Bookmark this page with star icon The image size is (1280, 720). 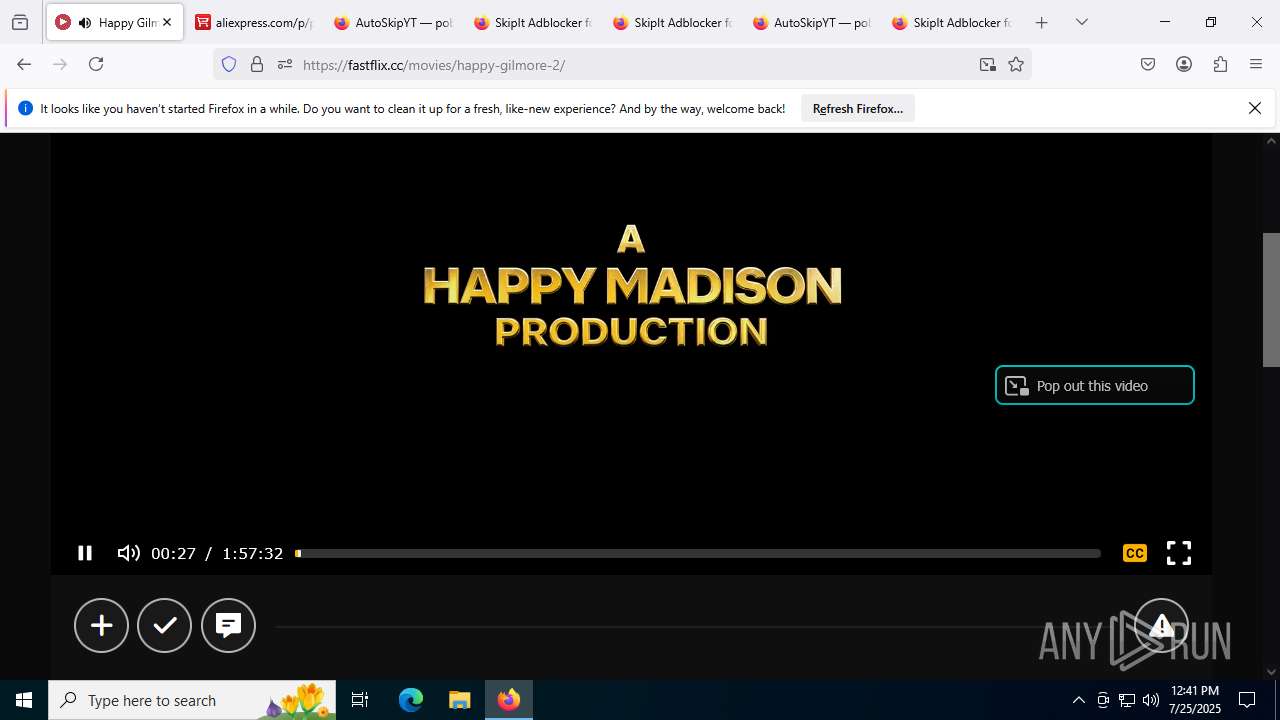(1016, 64)
